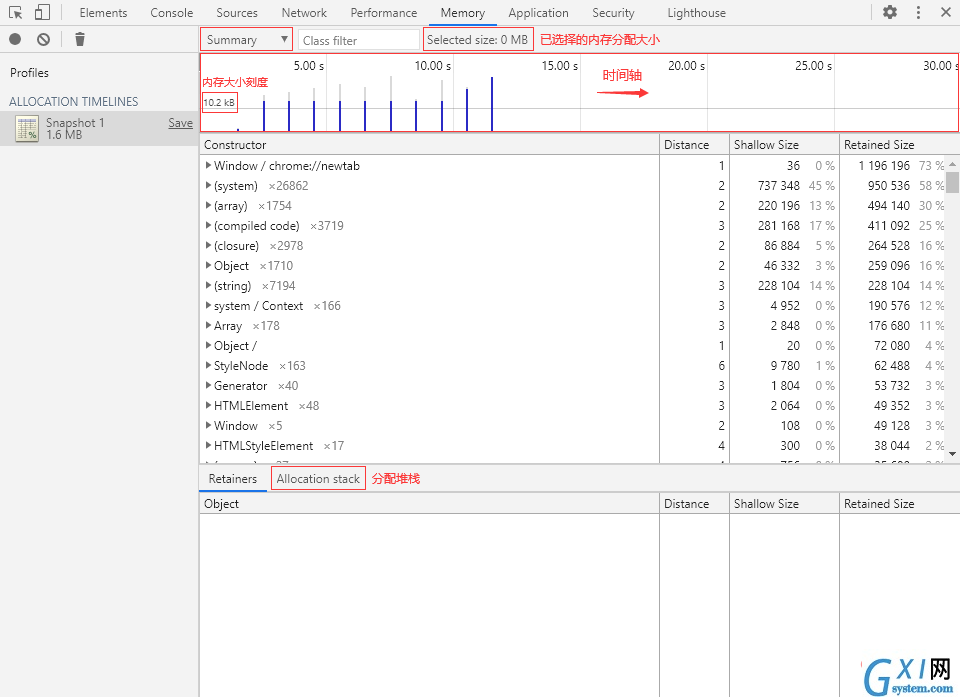Expand the Generator ×40 row
The height and width of the screenshot is (697, 960).
pos(208,386)
